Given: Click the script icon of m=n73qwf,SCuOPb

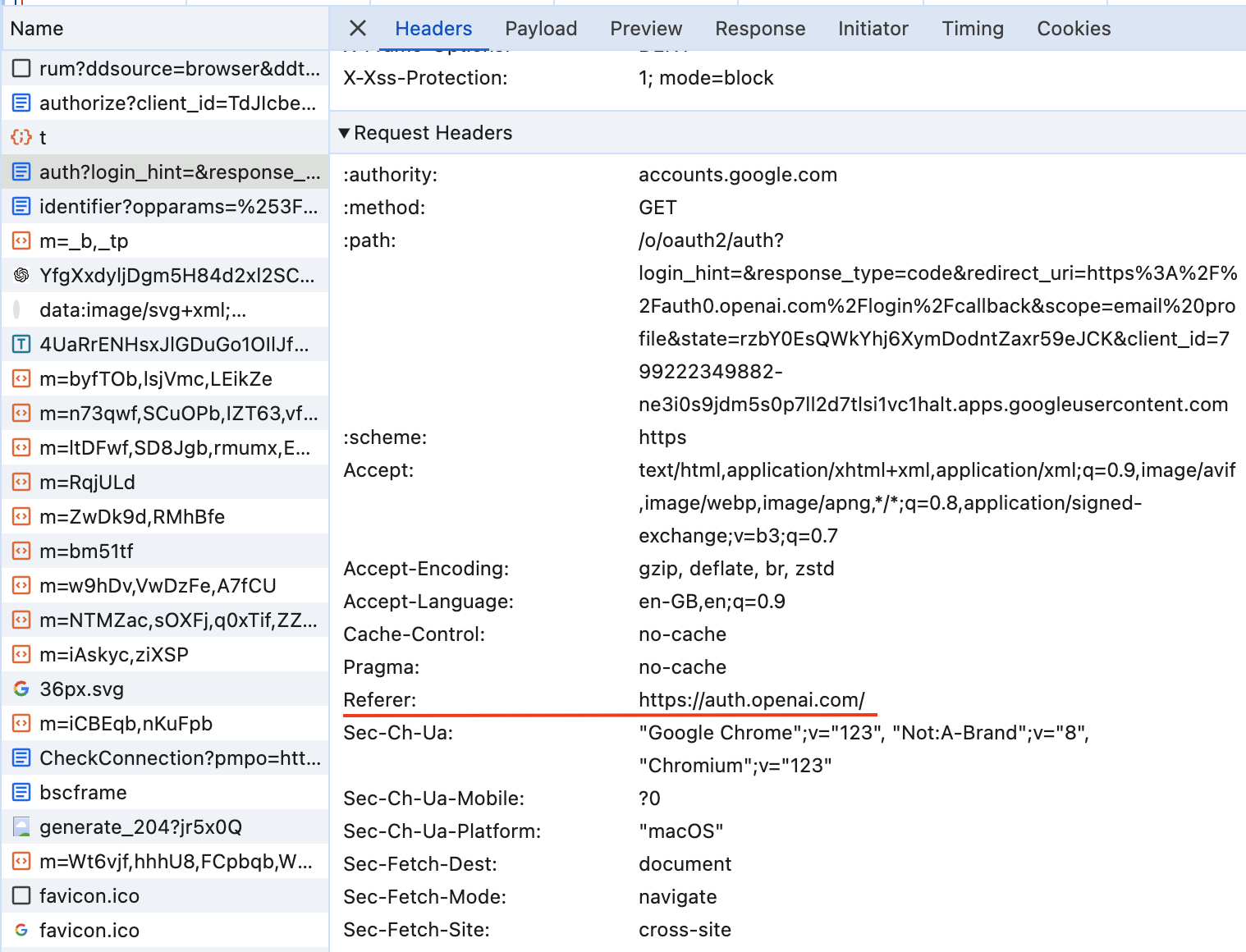Looking at the screenshot, I should click(x=21, y=414).
